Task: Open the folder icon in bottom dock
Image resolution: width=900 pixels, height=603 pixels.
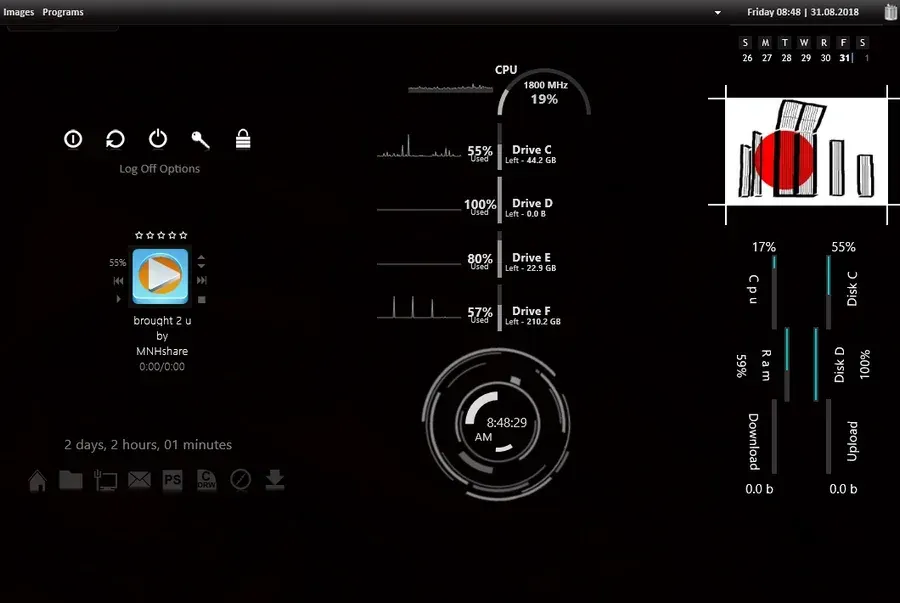Action: (71, 480)
